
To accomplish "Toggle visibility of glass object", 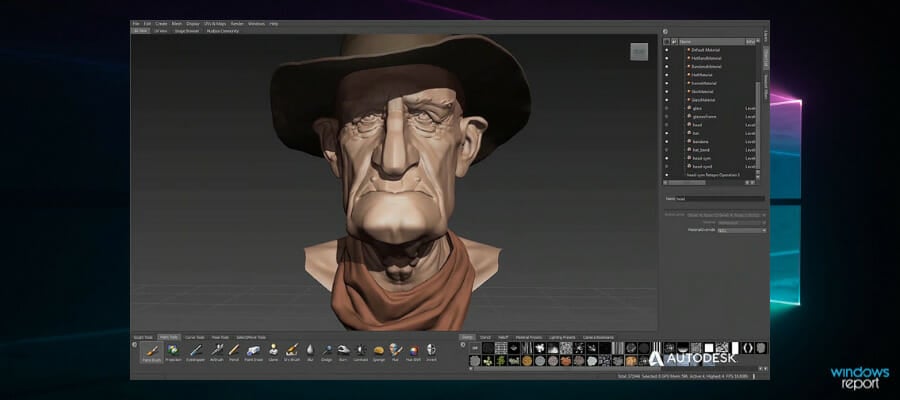I will (666, 108).
